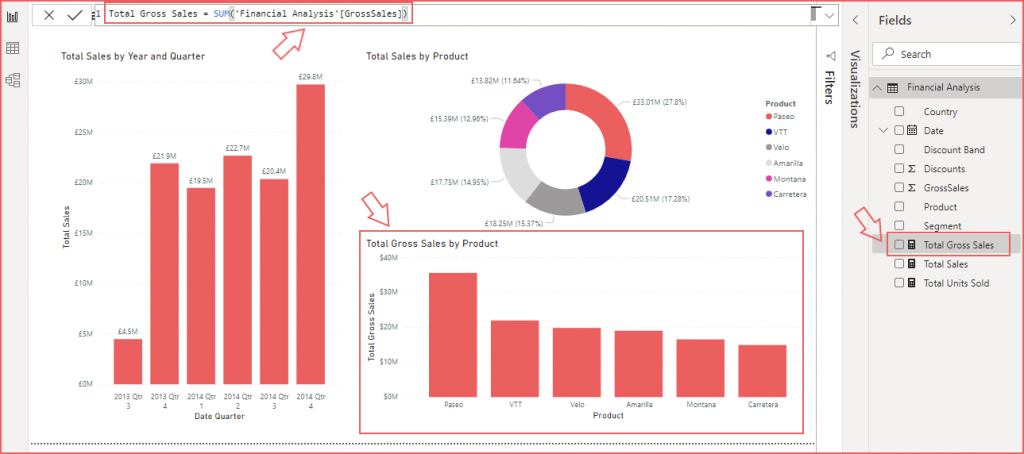Enable the Total Gross Sales checkbox

pyautogui.click(x=899, y=245)
